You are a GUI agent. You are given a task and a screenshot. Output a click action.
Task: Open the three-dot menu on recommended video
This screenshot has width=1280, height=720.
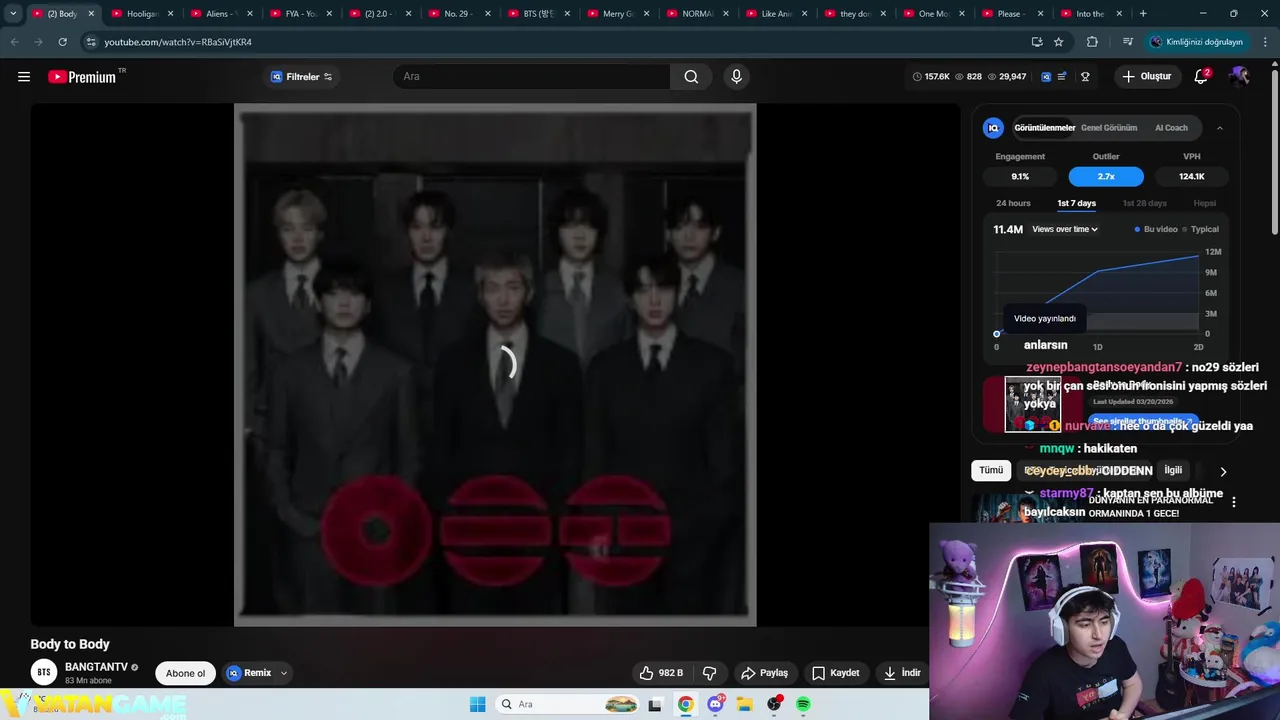click(x=1234, y=502)
